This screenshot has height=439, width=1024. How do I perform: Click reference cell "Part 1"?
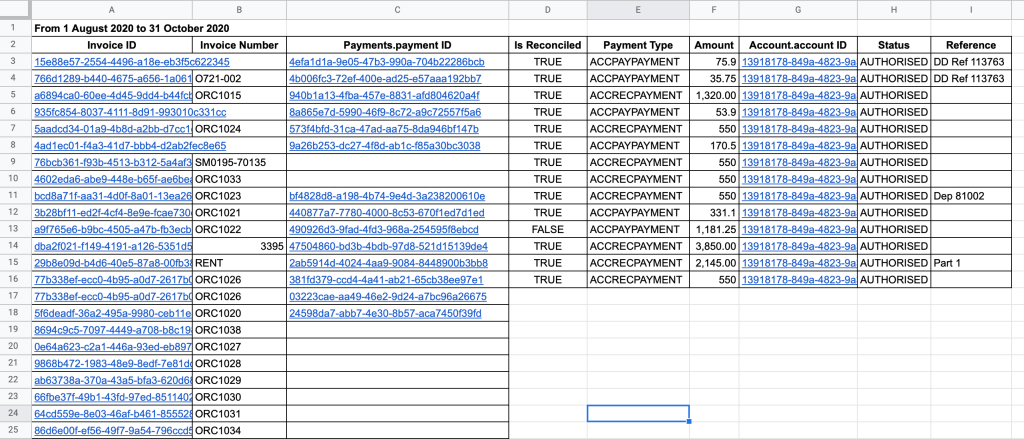(971, 263)
